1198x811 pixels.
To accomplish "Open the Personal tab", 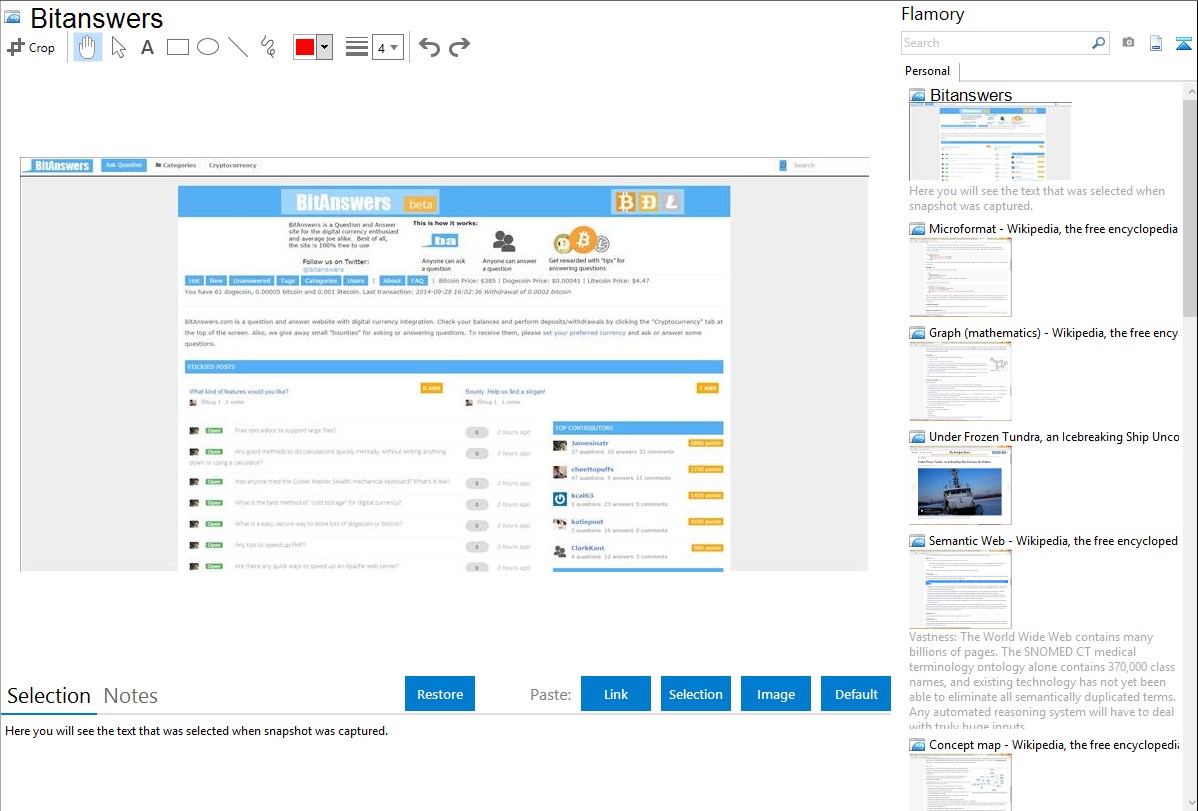I will coord(927,71).
